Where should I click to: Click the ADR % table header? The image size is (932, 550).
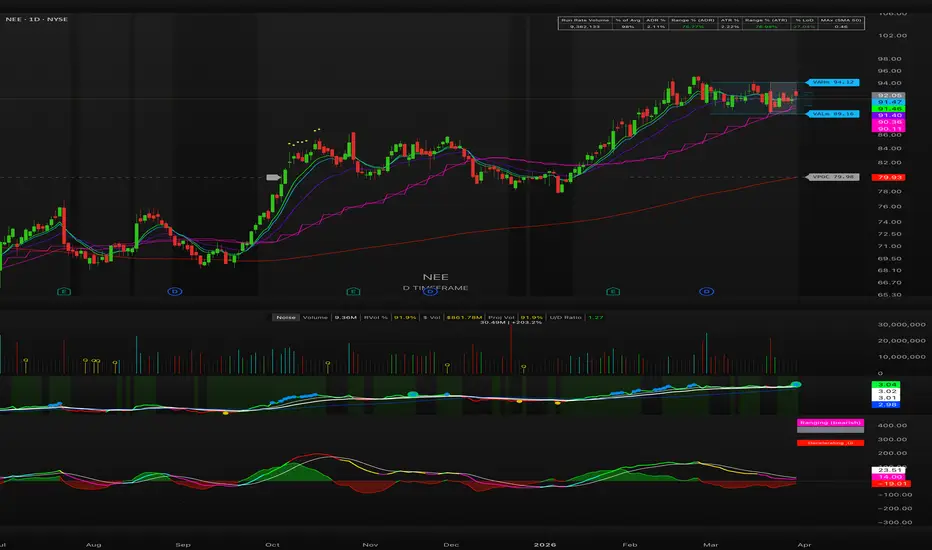pyautogui.click(x=656, y=20)
